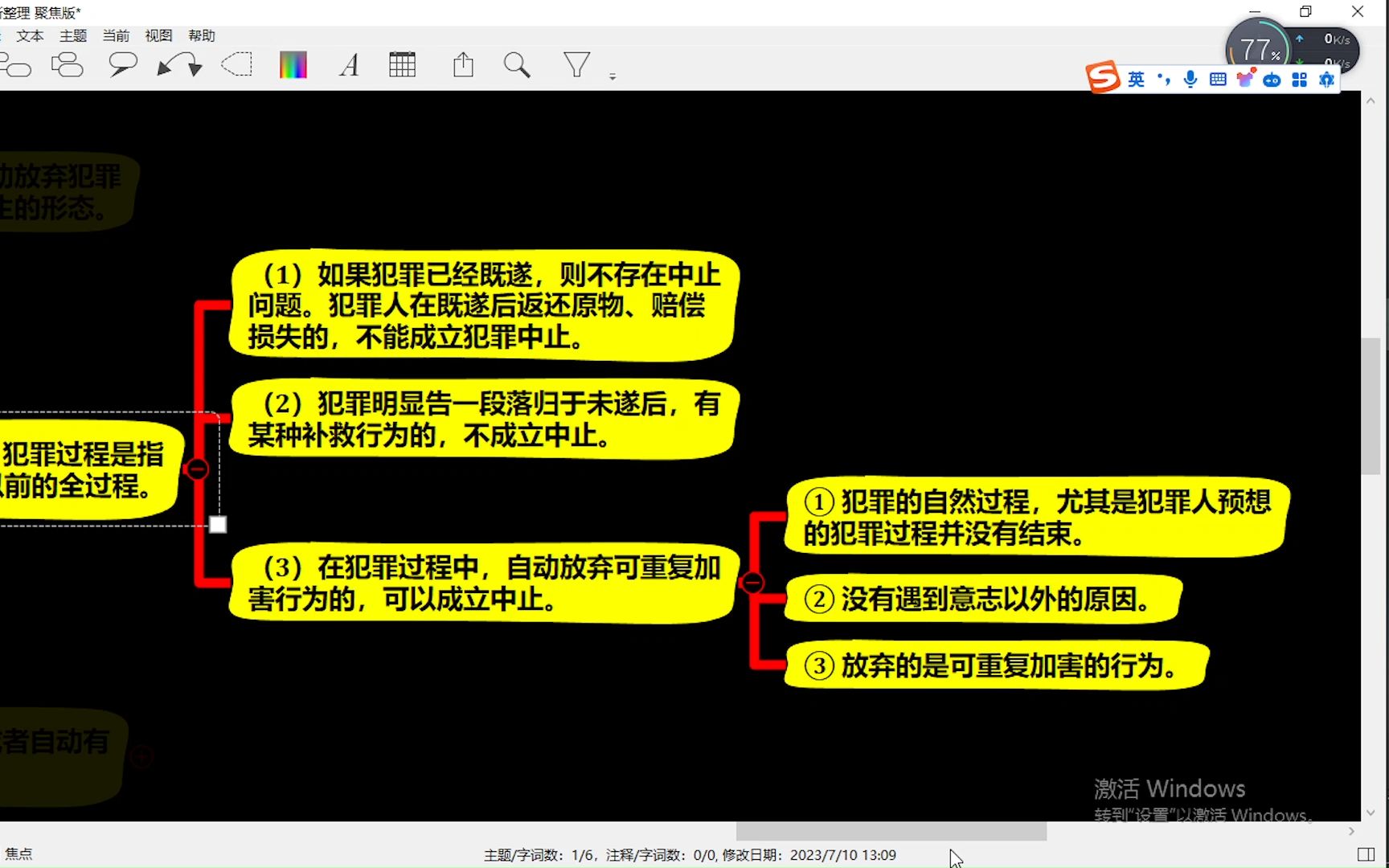
Task: Toggle the side panel status bar icon
Action: tap(1366, 854)
